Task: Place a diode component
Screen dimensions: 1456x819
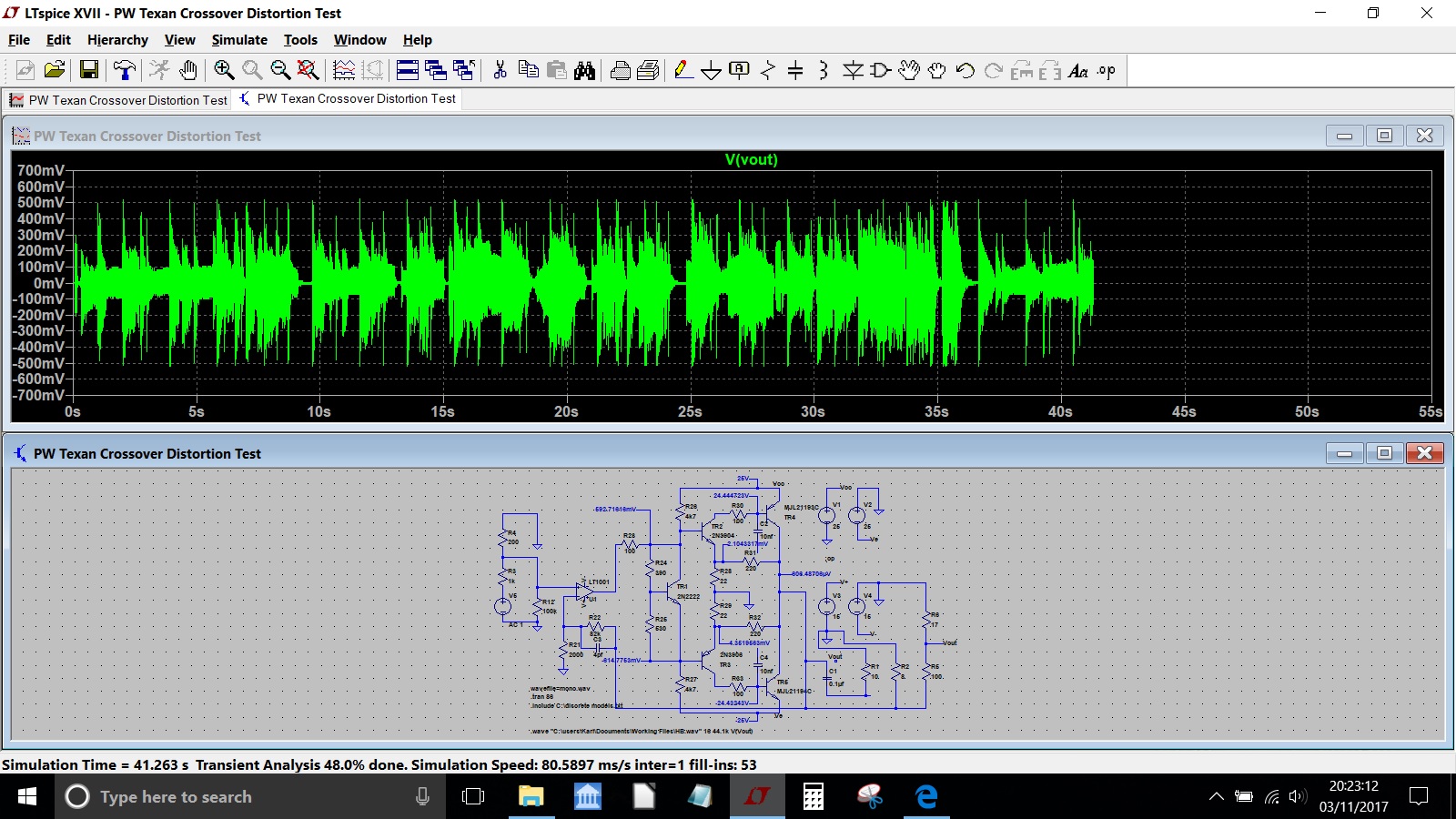Action: tap(853, 70)
